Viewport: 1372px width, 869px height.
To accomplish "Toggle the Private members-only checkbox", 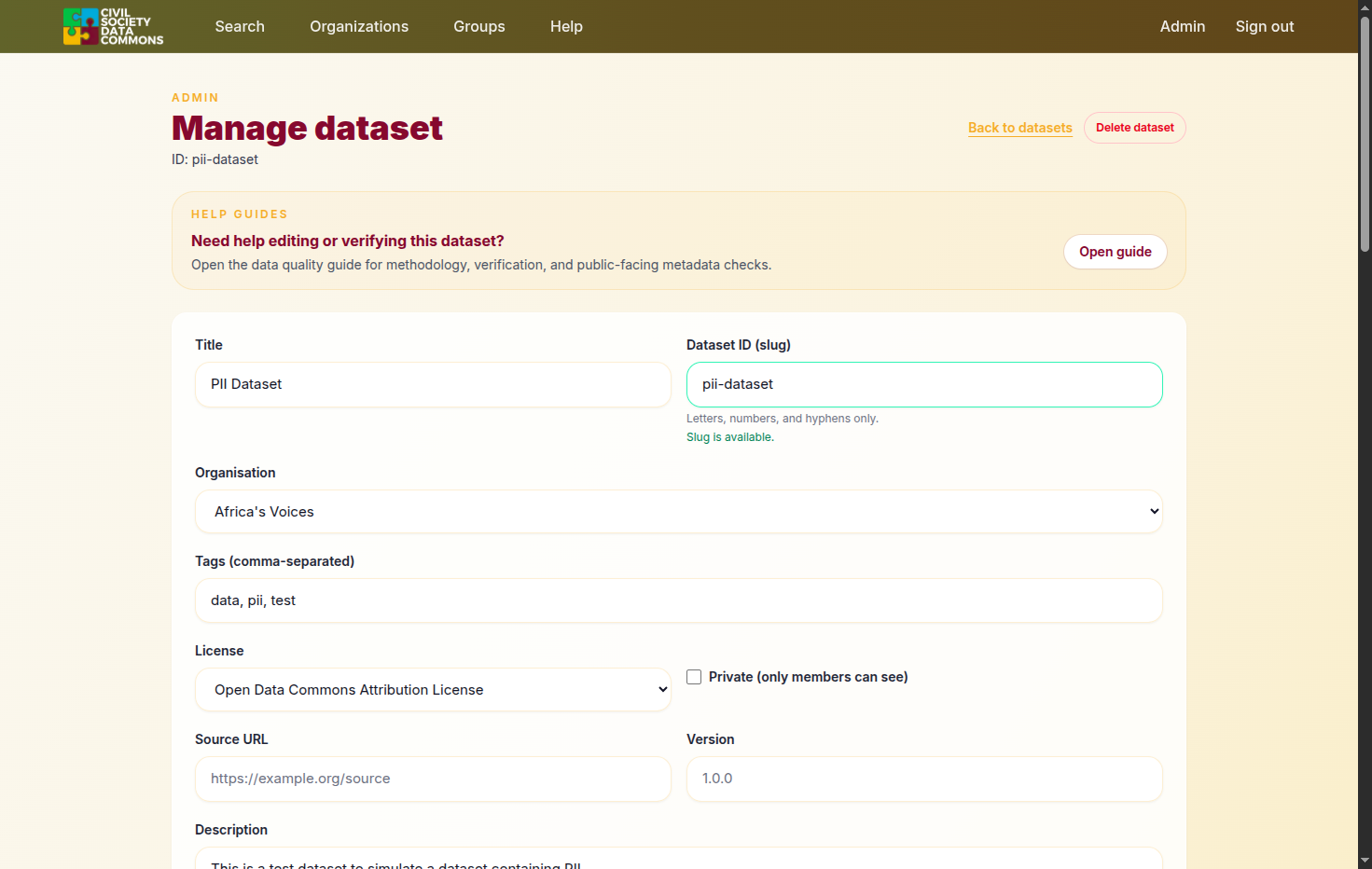I will [694, 677].
